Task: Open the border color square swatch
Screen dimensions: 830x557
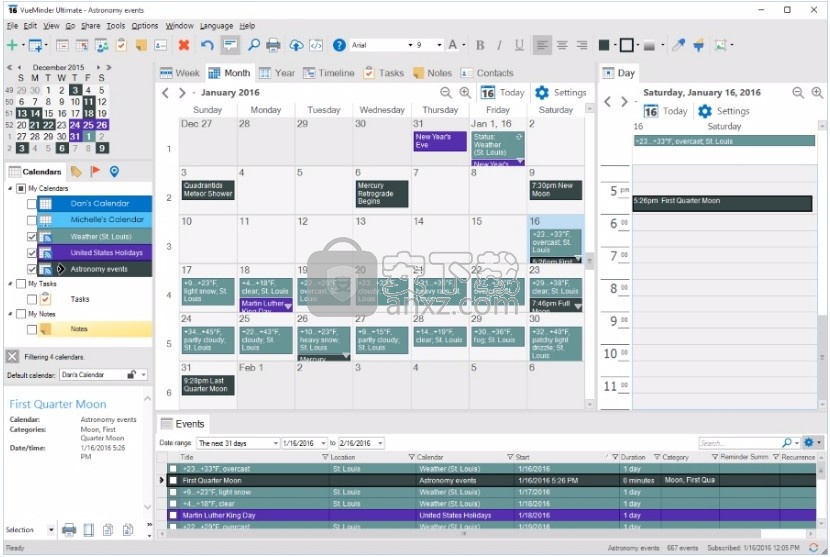Action: pos(626,46)
